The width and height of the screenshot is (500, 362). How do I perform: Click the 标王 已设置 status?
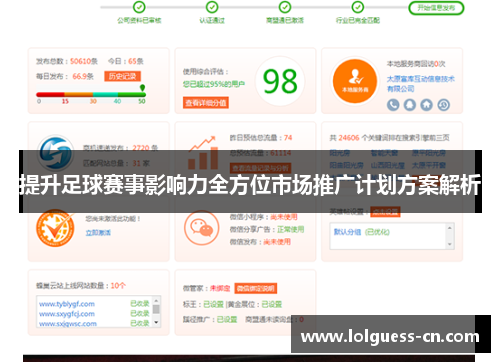click(213, 304)
